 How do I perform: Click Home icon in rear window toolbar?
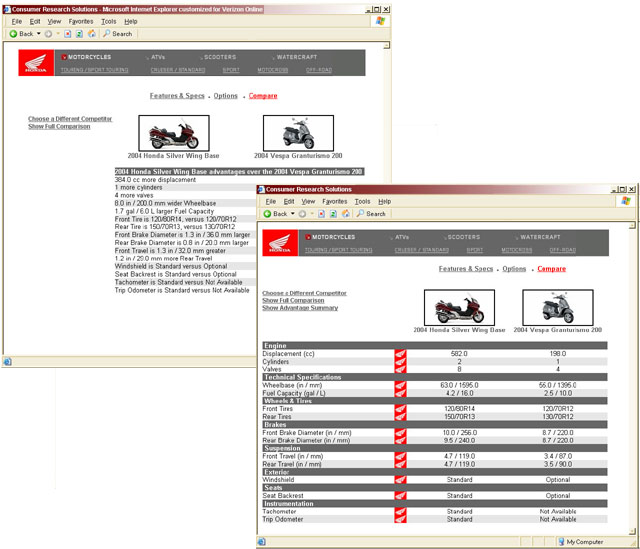coord(92,34)
